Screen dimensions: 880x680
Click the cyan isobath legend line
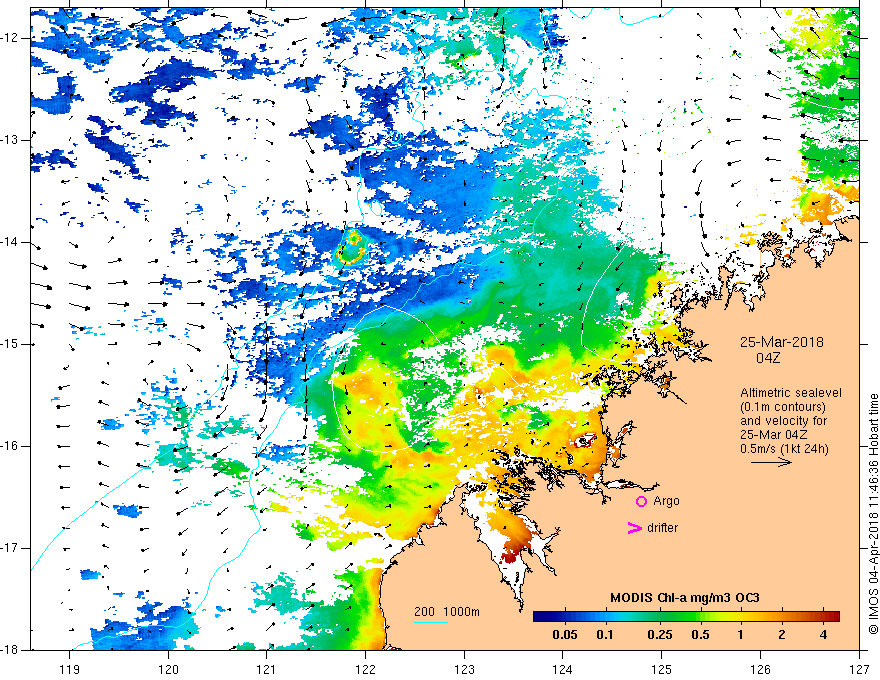[431, 622]
